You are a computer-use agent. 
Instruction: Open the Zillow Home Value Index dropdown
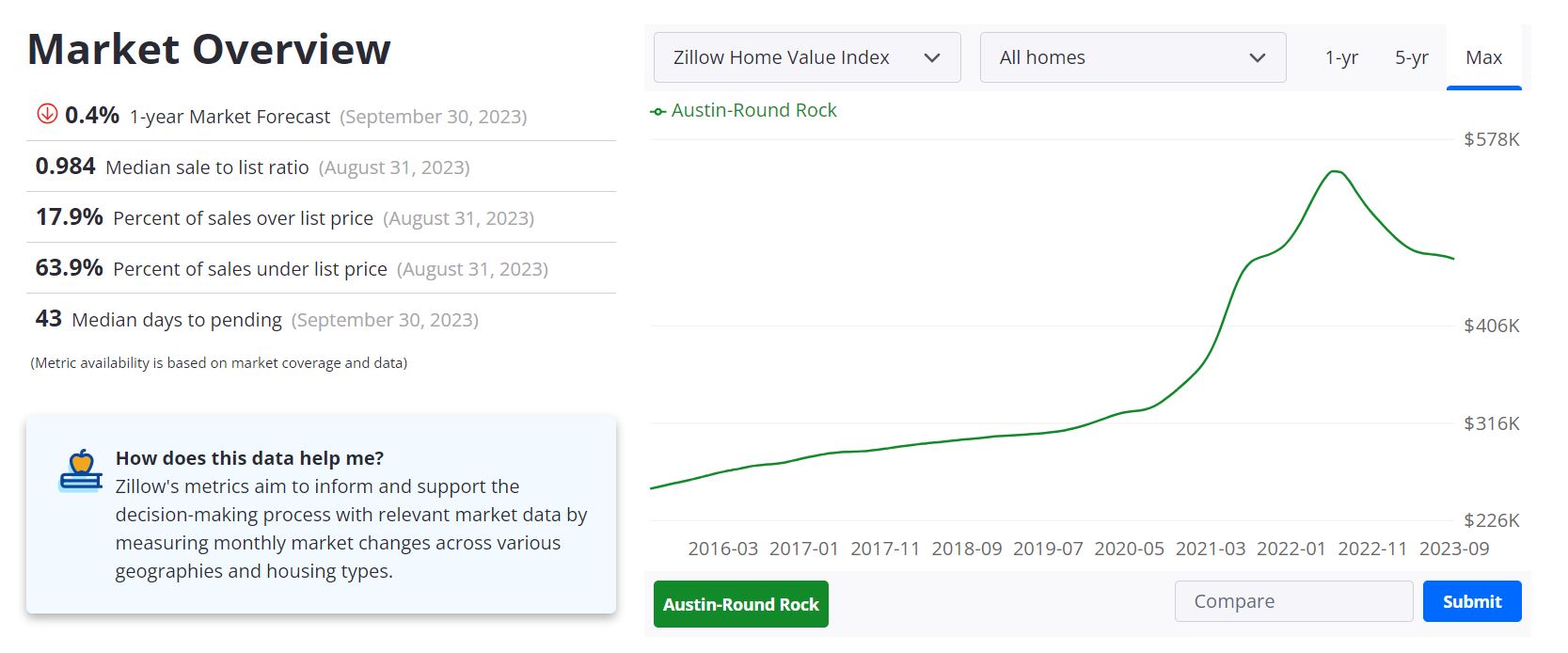[806, 57]
